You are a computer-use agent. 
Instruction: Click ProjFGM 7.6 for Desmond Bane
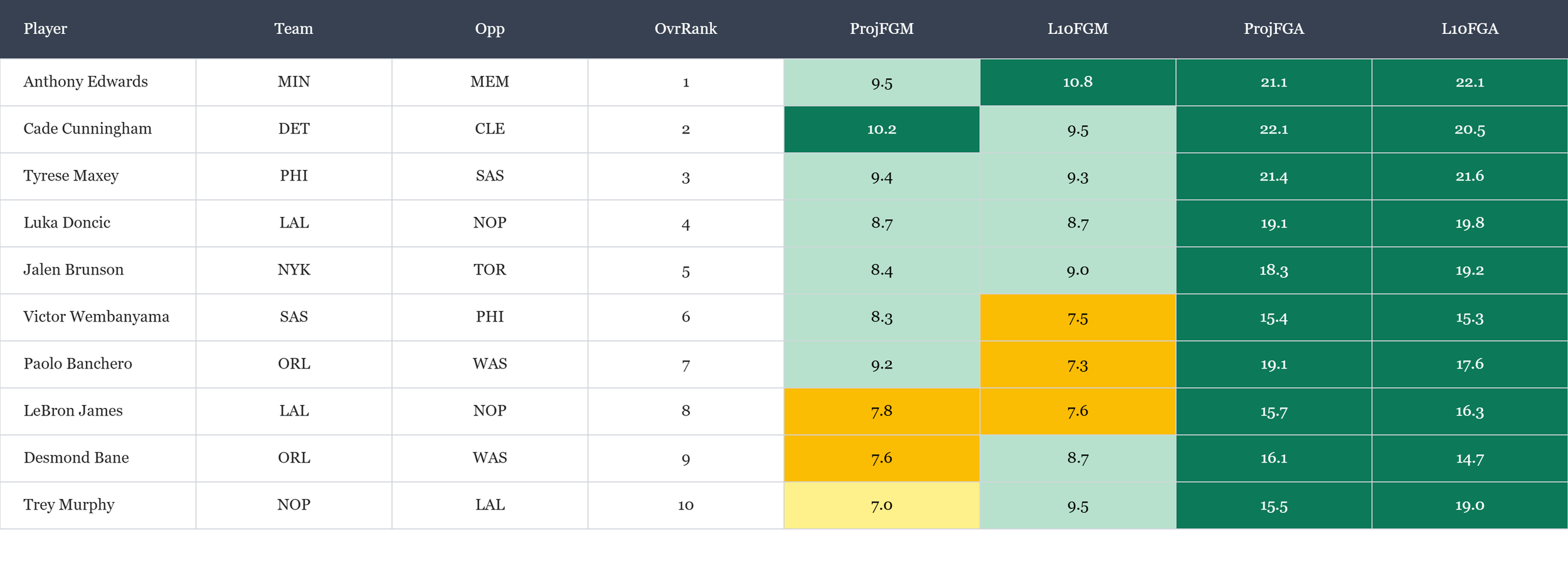click(x=881, y=458)
